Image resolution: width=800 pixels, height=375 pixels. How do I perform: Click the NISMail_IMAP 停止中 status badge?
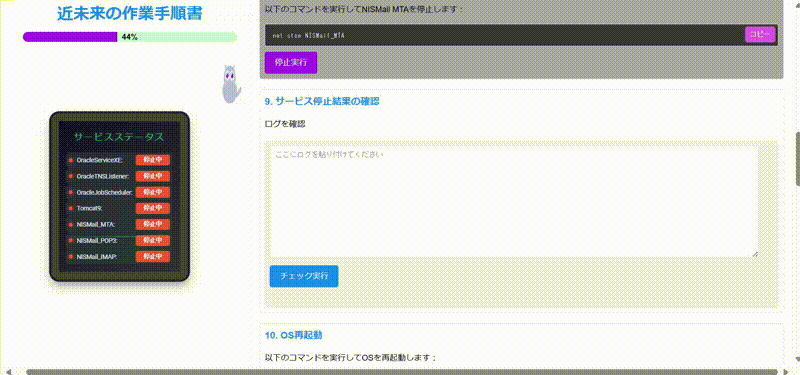pyautogui.click(x=153, y=256)
